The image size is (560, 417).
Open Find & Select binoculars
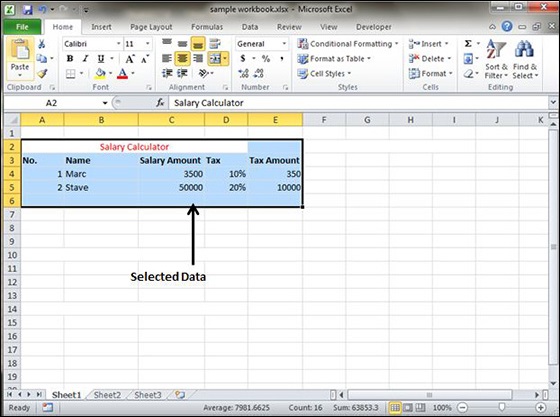coord(525,59)
